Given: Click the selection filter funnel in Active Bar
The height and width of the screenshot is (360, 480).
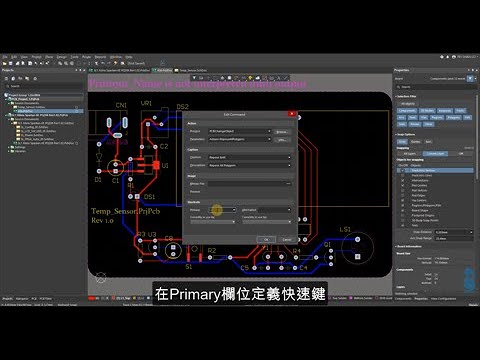Looking at the screenshot, I should pos(194,78).
